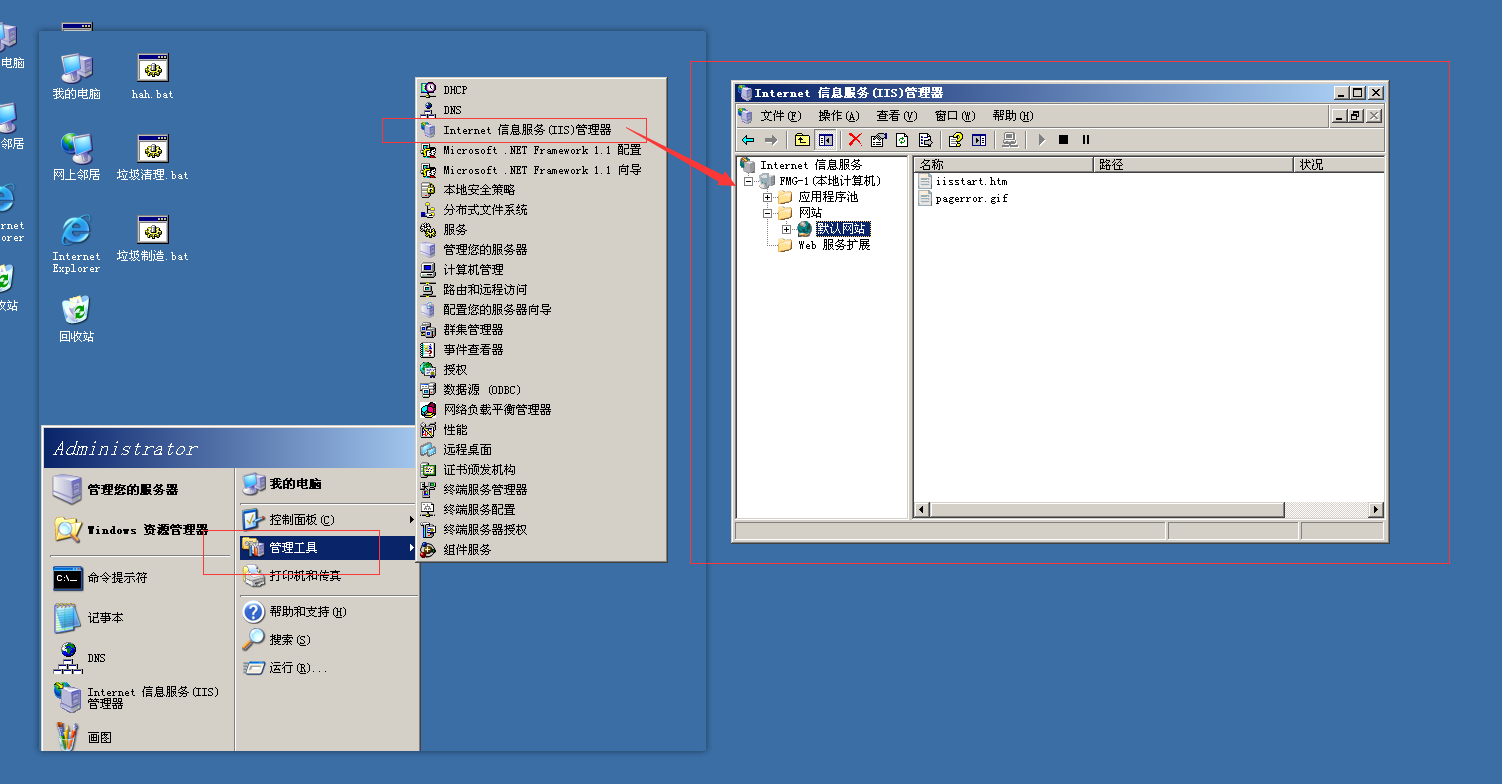The width and height of the screenshot is (1502, 784).
Task: Open DHCP from the 管理工具 submenu
Action: 541,90
